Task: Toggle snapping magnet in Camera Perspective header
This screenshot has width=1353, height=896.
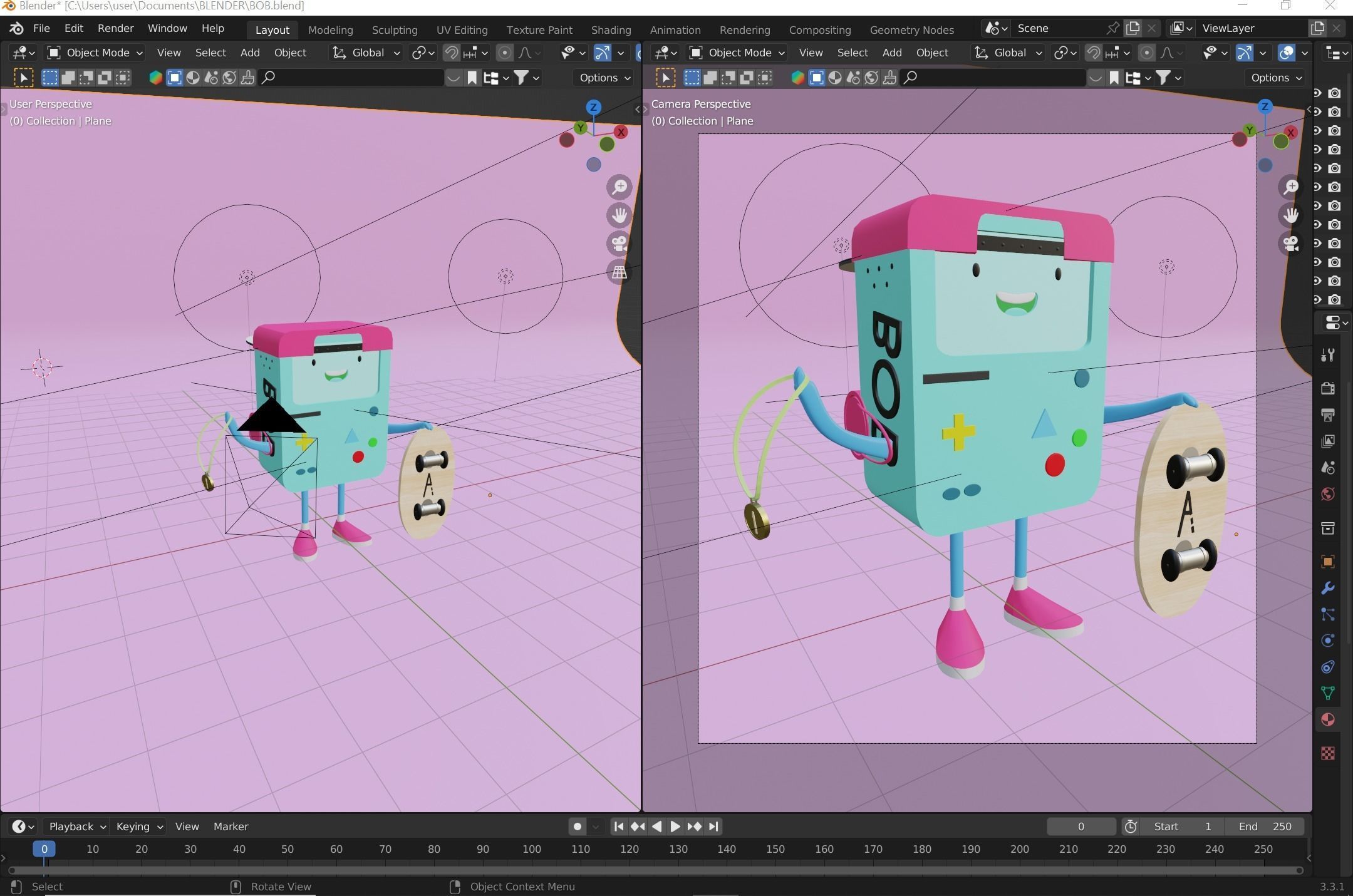Action: pos(1093,53)
